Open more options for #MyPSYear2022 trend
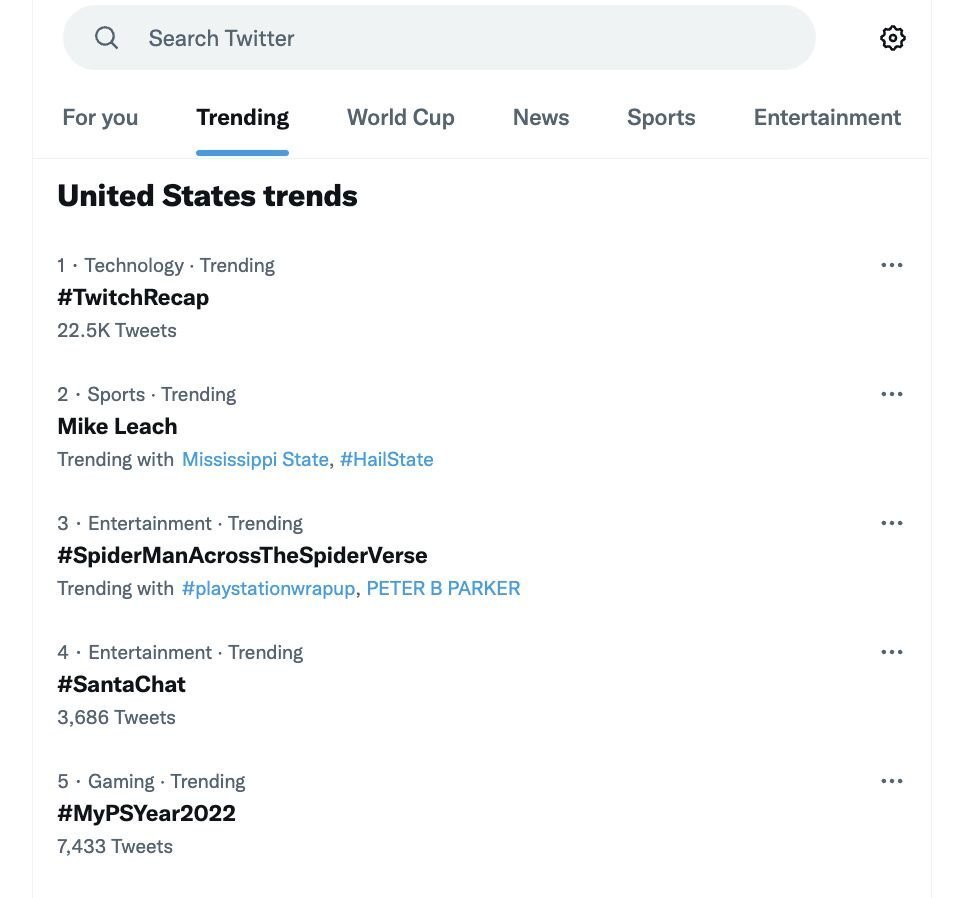 click(x=891, y=782)
